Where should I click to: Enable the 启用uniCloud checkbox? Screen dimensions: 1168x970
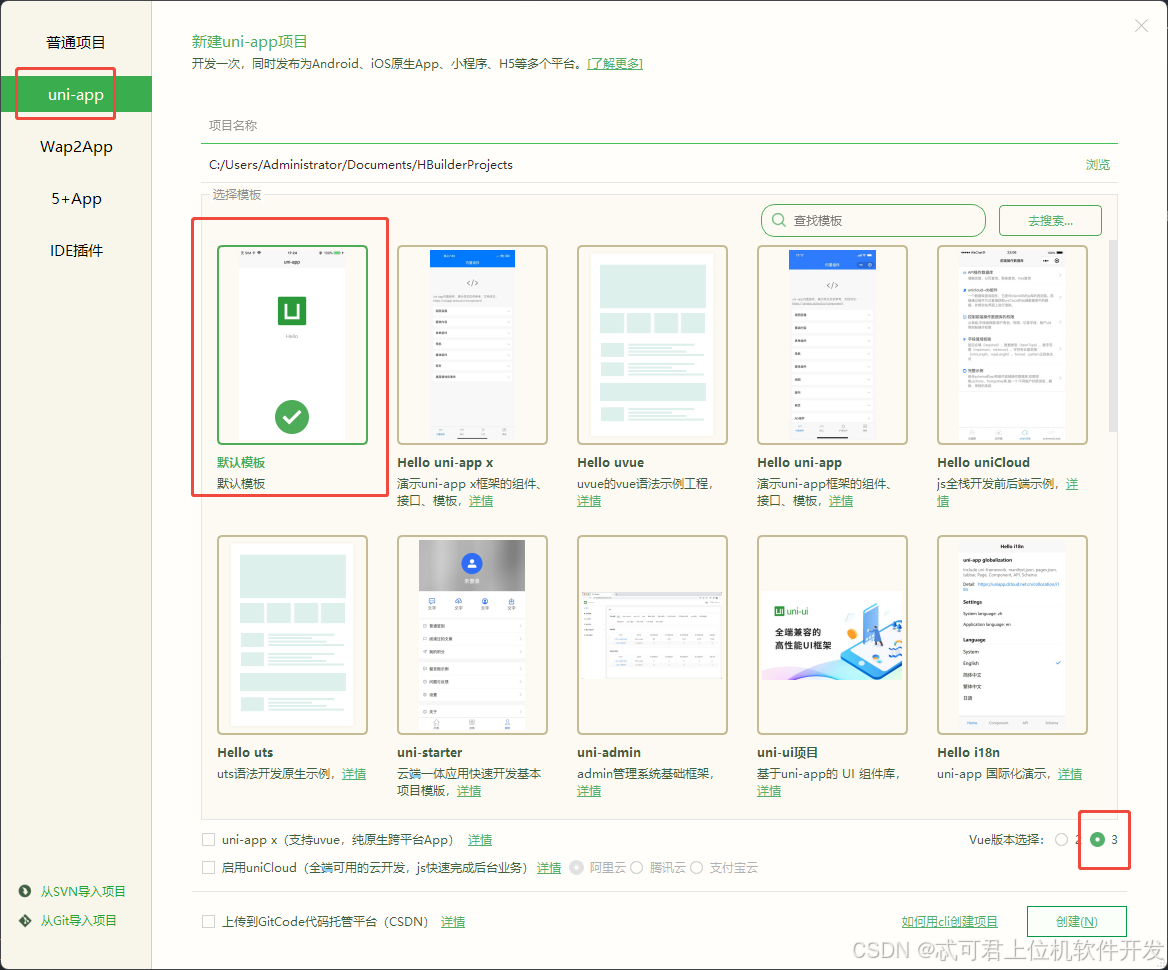(x=209, y=868)
